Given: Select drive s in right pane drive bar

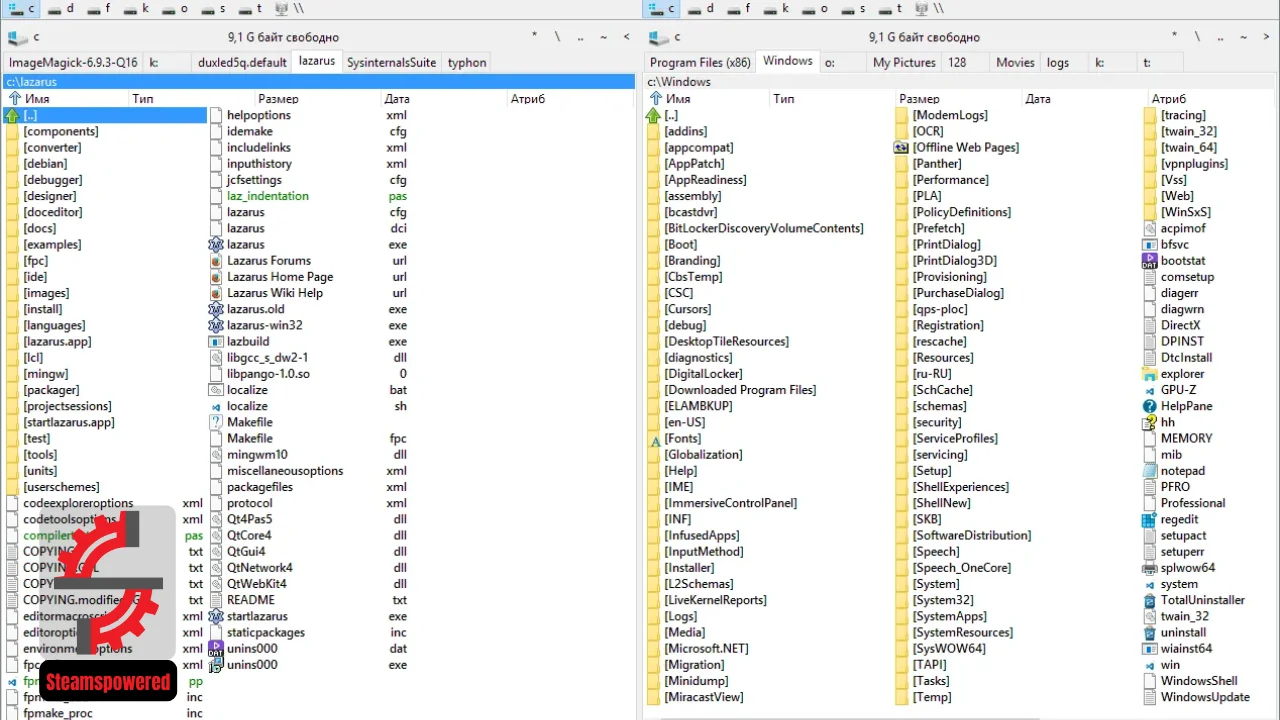Looking at the screenshot, I should (x=853, y=9).
